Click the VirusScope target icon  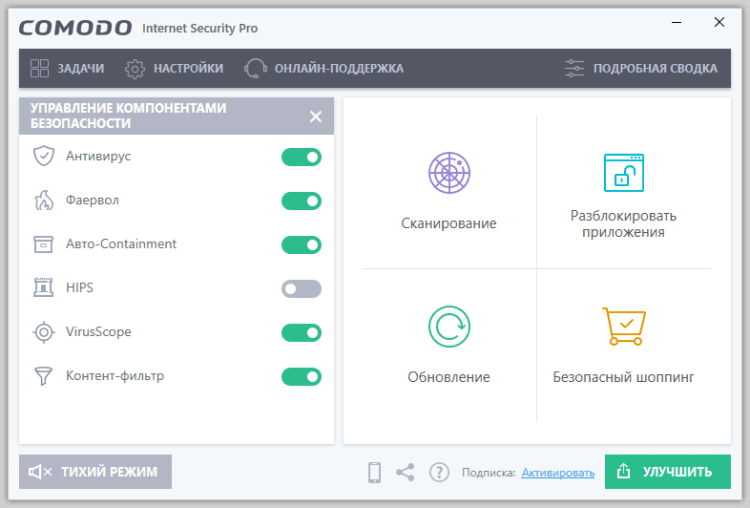click(x=43, y=332)
